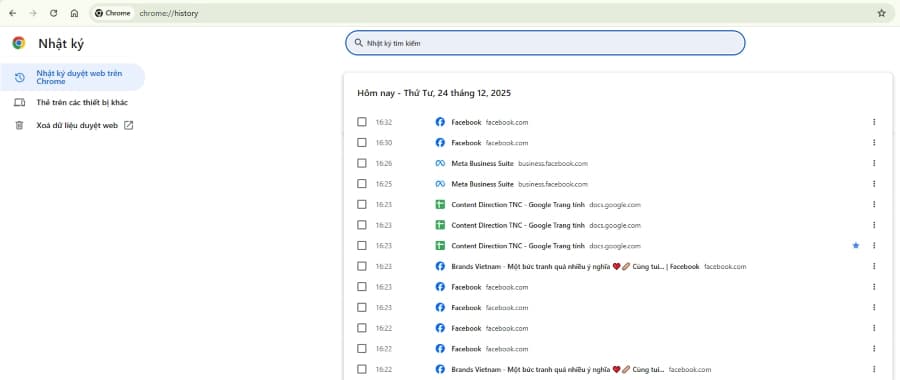Click the 16:32 timestamp text
900x380 pixels.
[384, 122]
